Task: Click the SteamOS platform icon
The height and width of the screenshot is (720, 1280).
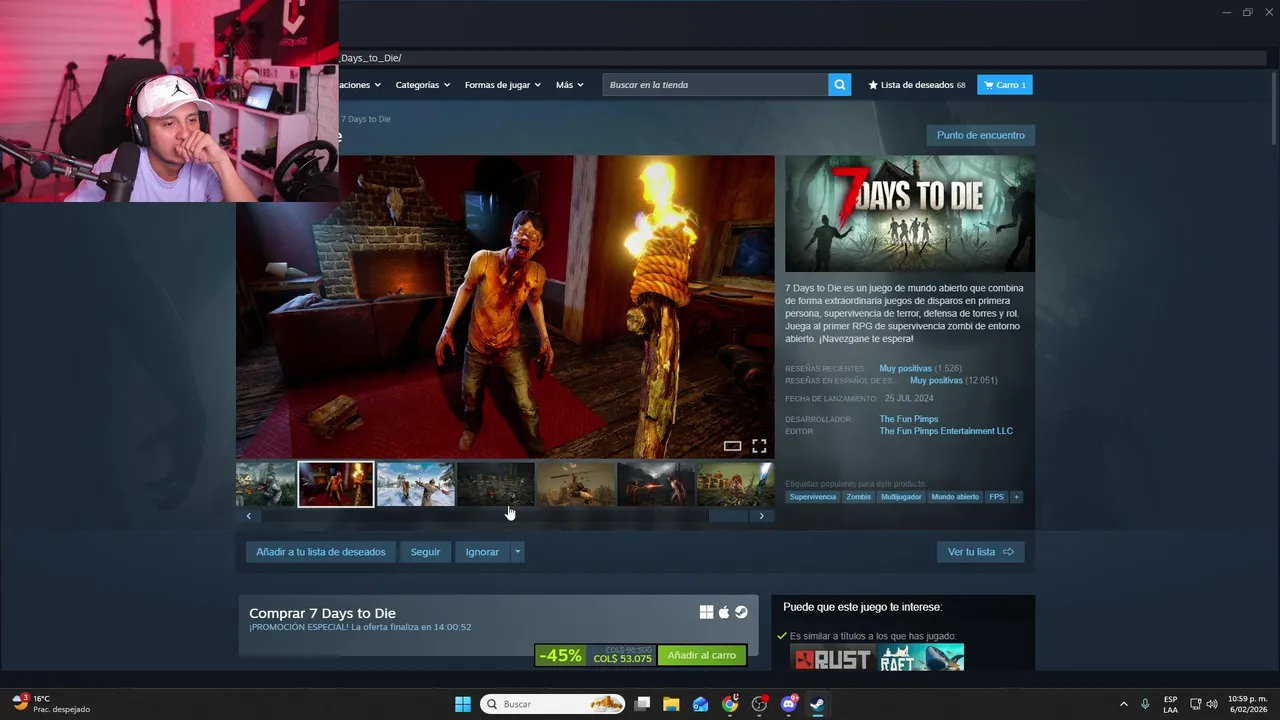Action: pos(741,612)
